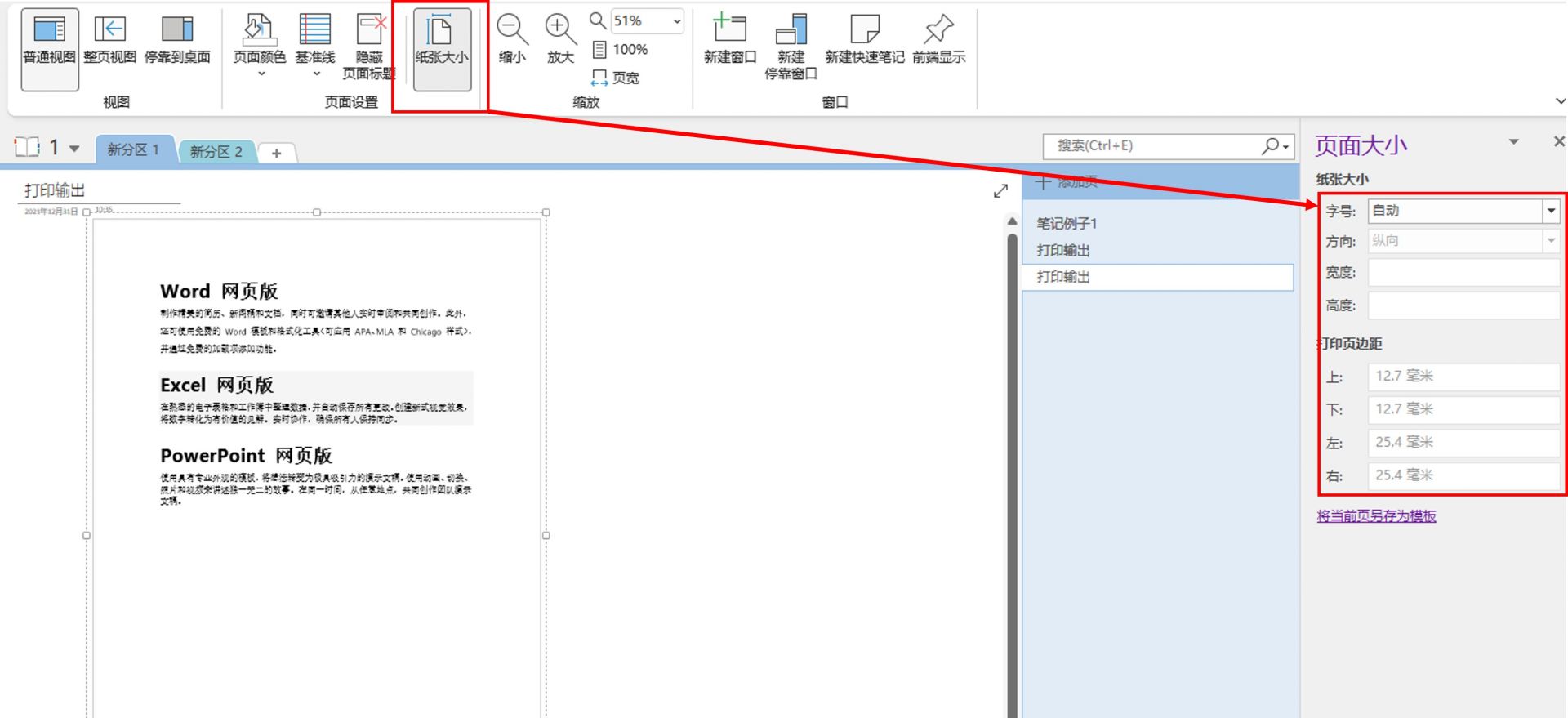The image size is (1568, 718).
Task: Click 停靠到桌面 dock to desktop
Action: (177, 41)
